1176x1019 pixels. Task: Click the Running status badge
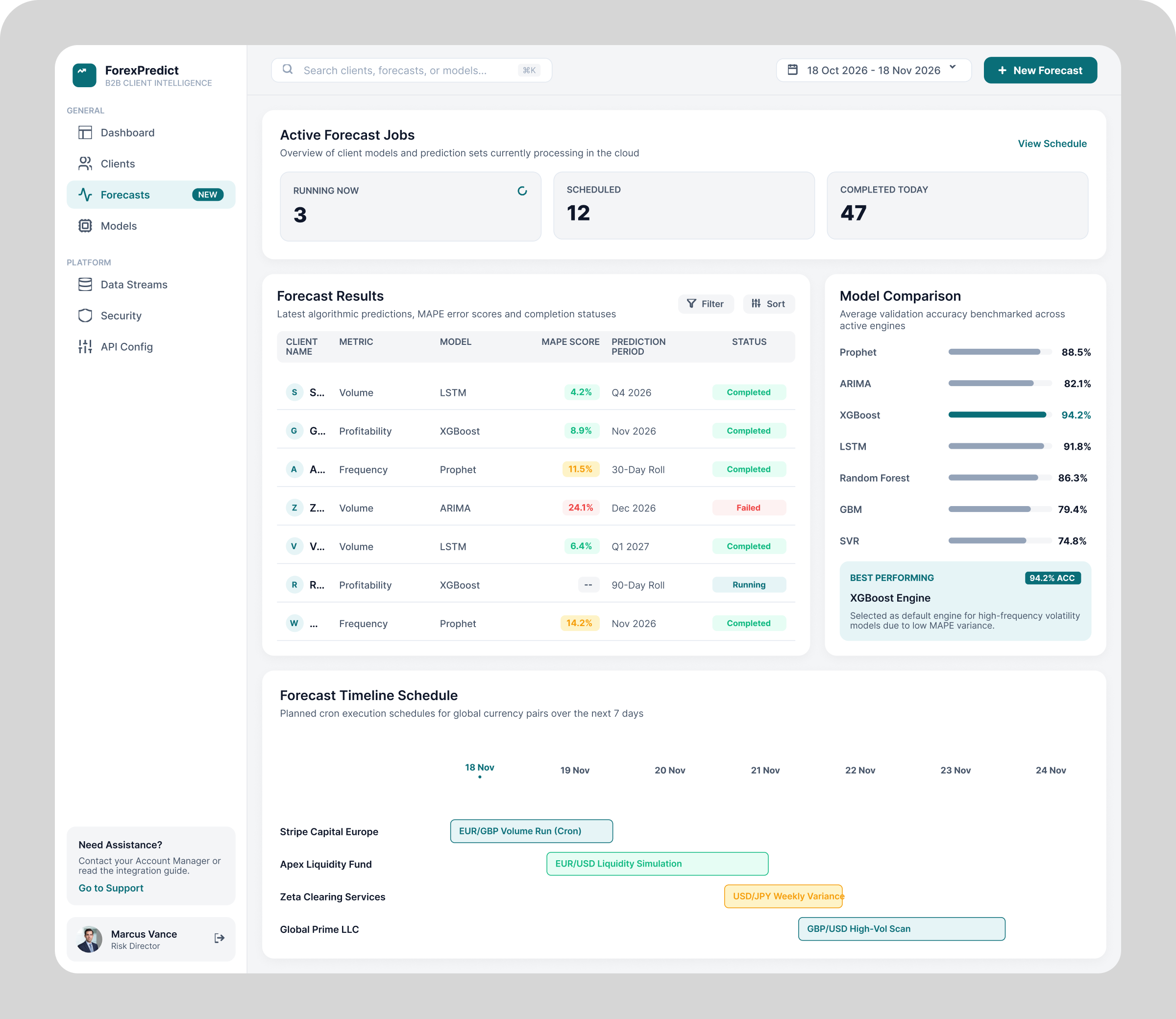[748, 584]
